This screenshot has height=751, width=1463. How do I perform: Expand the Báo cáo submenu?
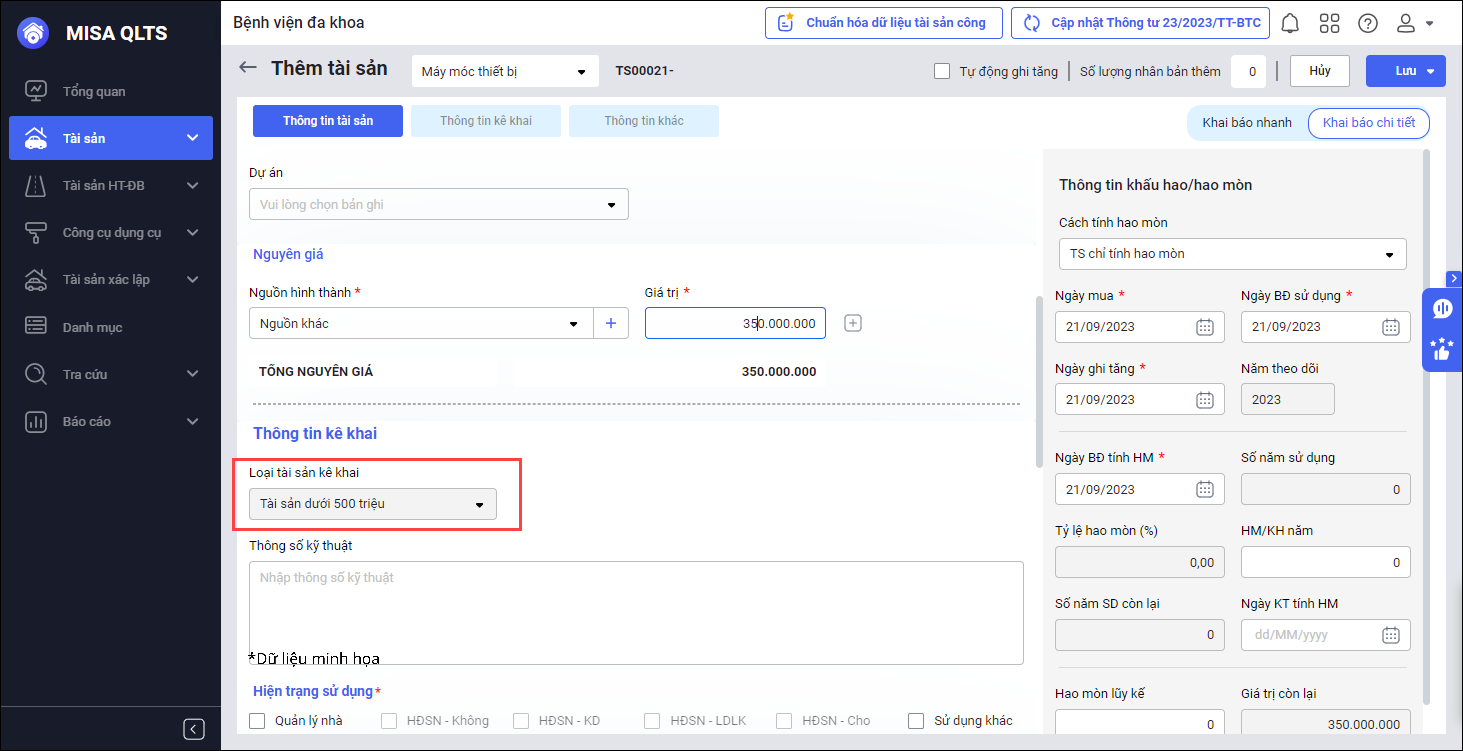tap(193, 421)
